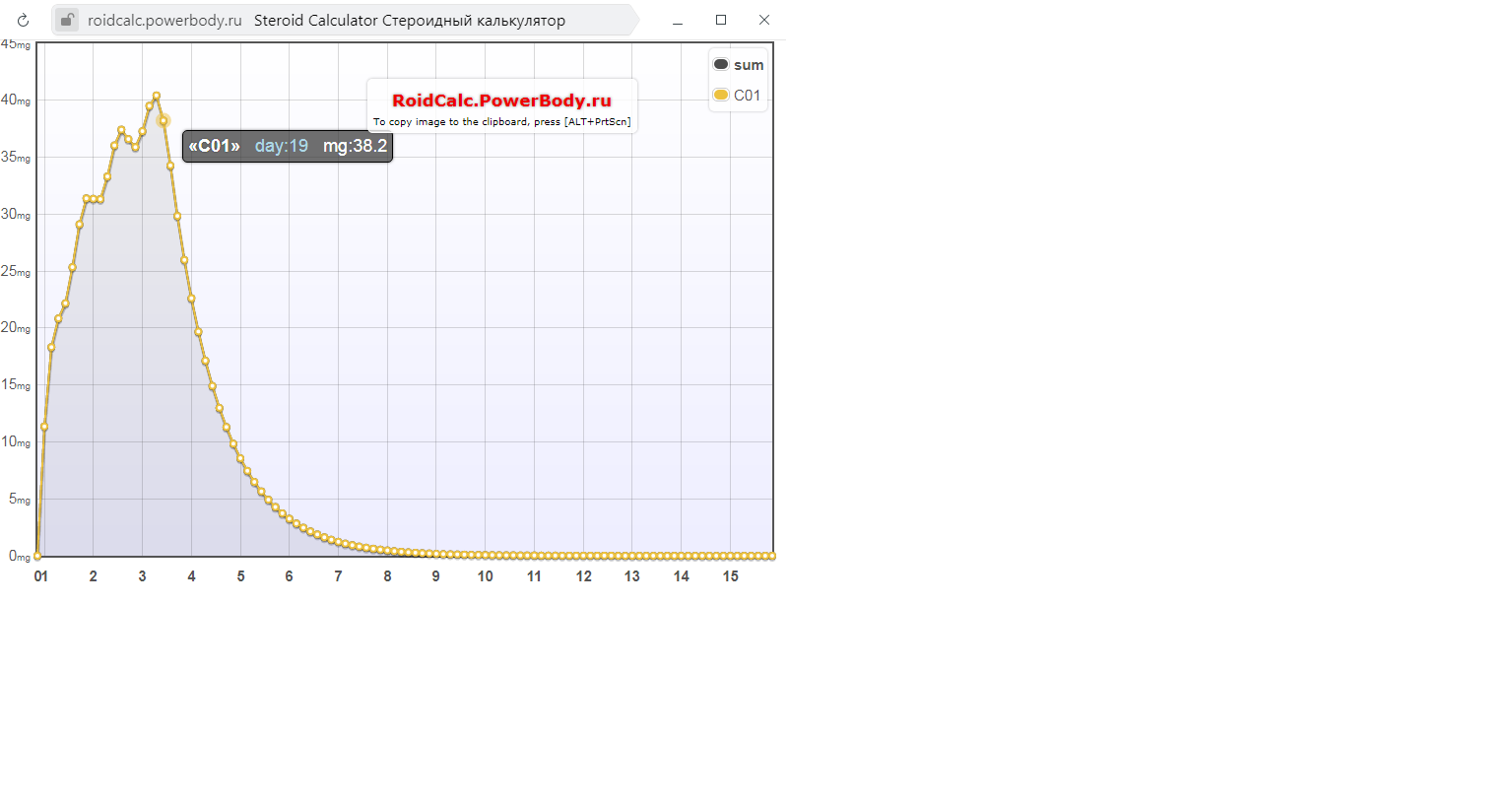Click the highlighted day 19 data point
Screen dimensions: 1512x807
coord(164,120)
